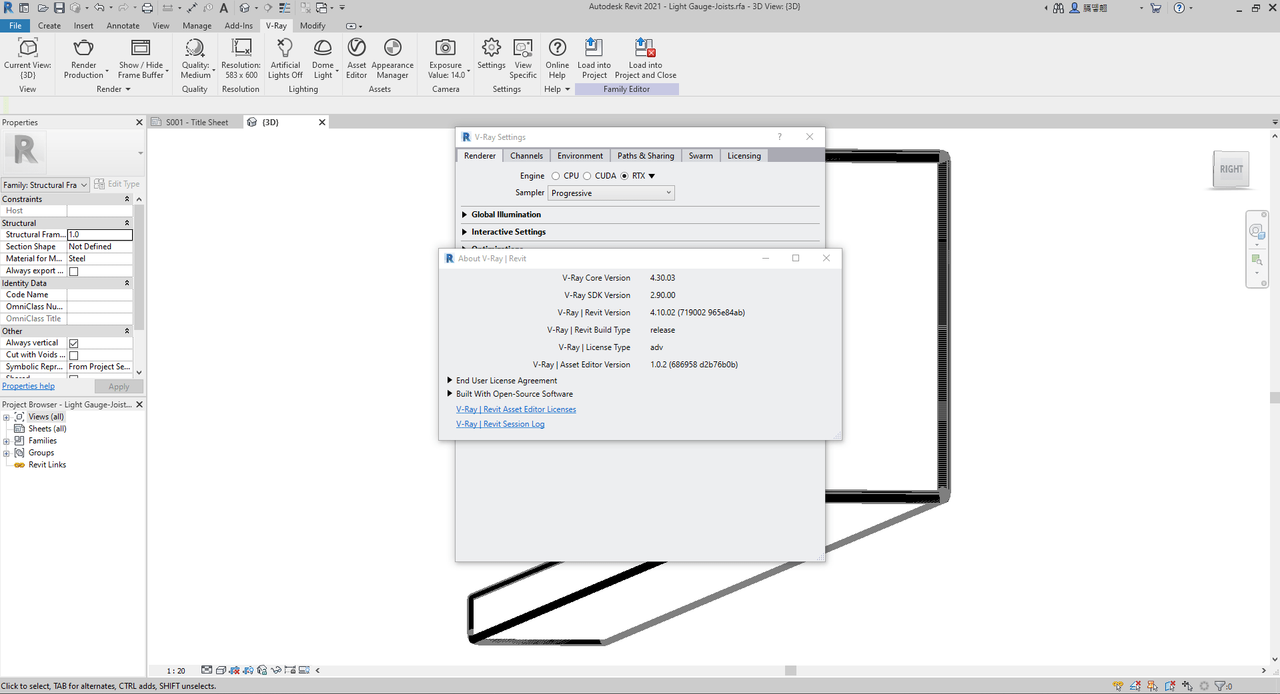
Task: Click the arrow beside the RTX engine option
Action: point(651,176)
